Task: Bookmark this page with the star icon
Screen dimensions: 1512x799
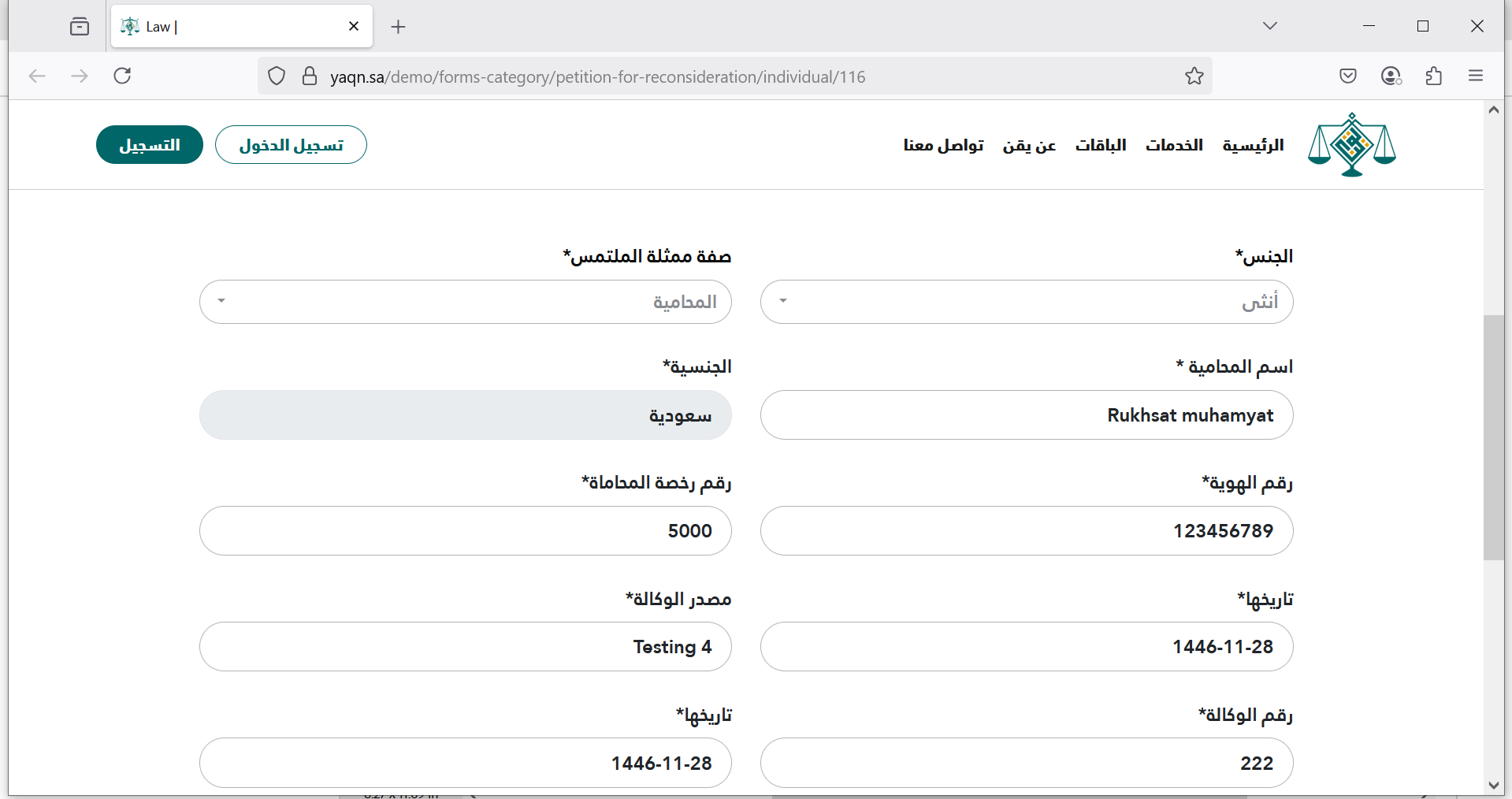Action: (x=1194, y=76)
